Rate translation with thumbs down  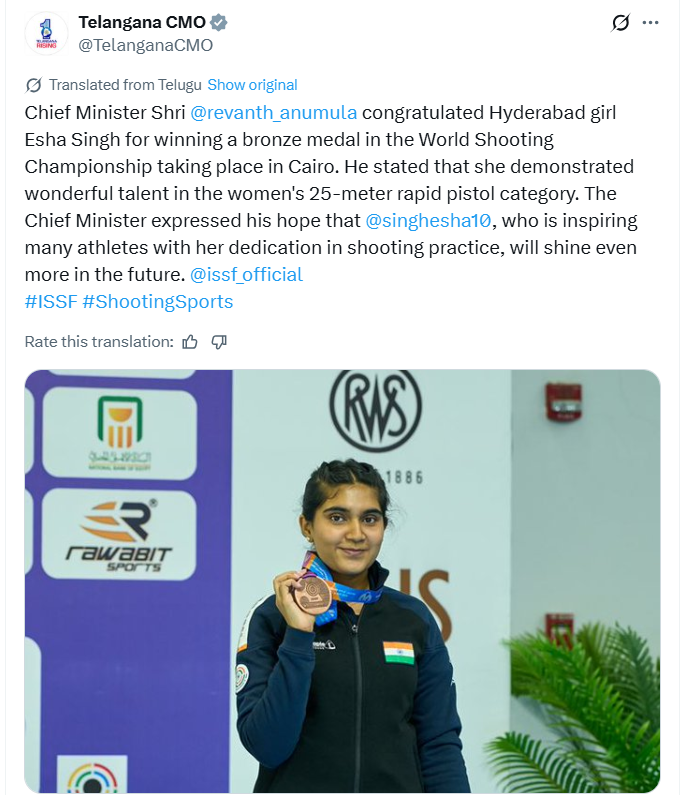[x=219, y=342]
